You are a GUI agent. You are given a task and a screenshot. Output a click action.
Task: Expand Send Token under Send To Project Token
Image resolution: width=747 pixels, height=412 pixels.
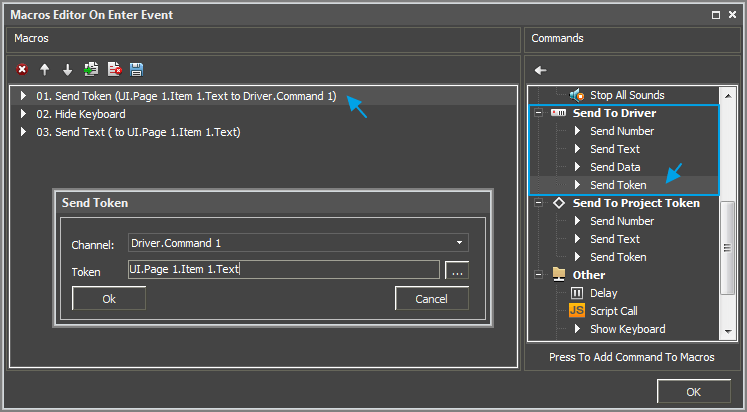577,257
